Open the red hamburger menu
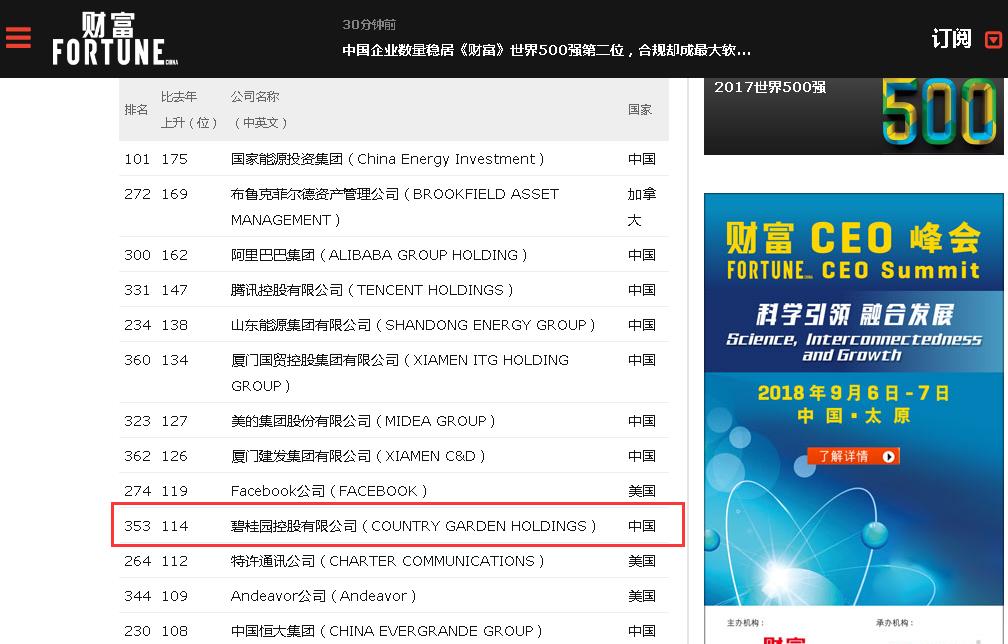This screenshot has height=644, width=1008. [x=18, y=37]
